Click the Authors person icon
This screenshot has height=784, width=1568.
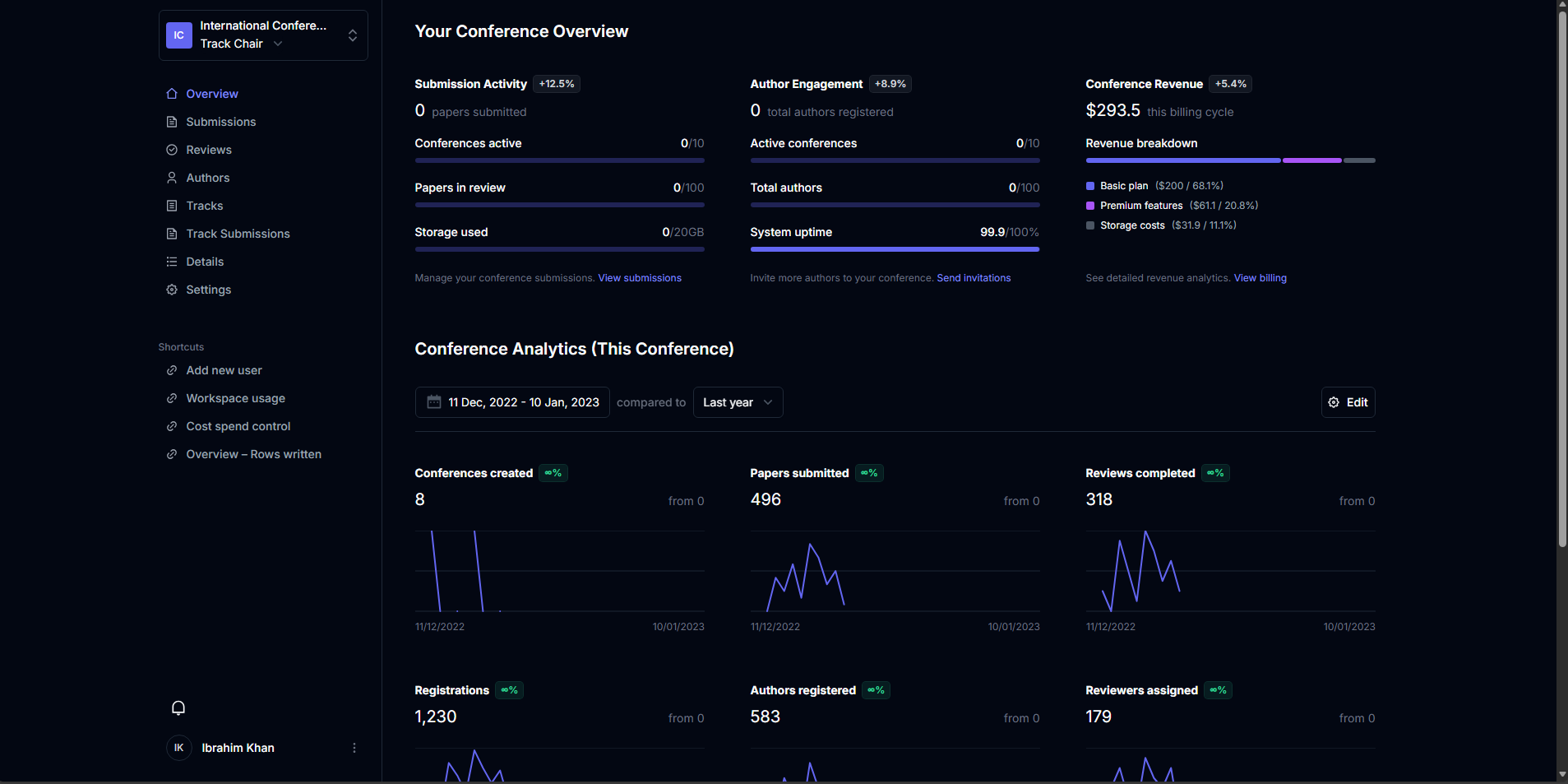coord(172,178)
